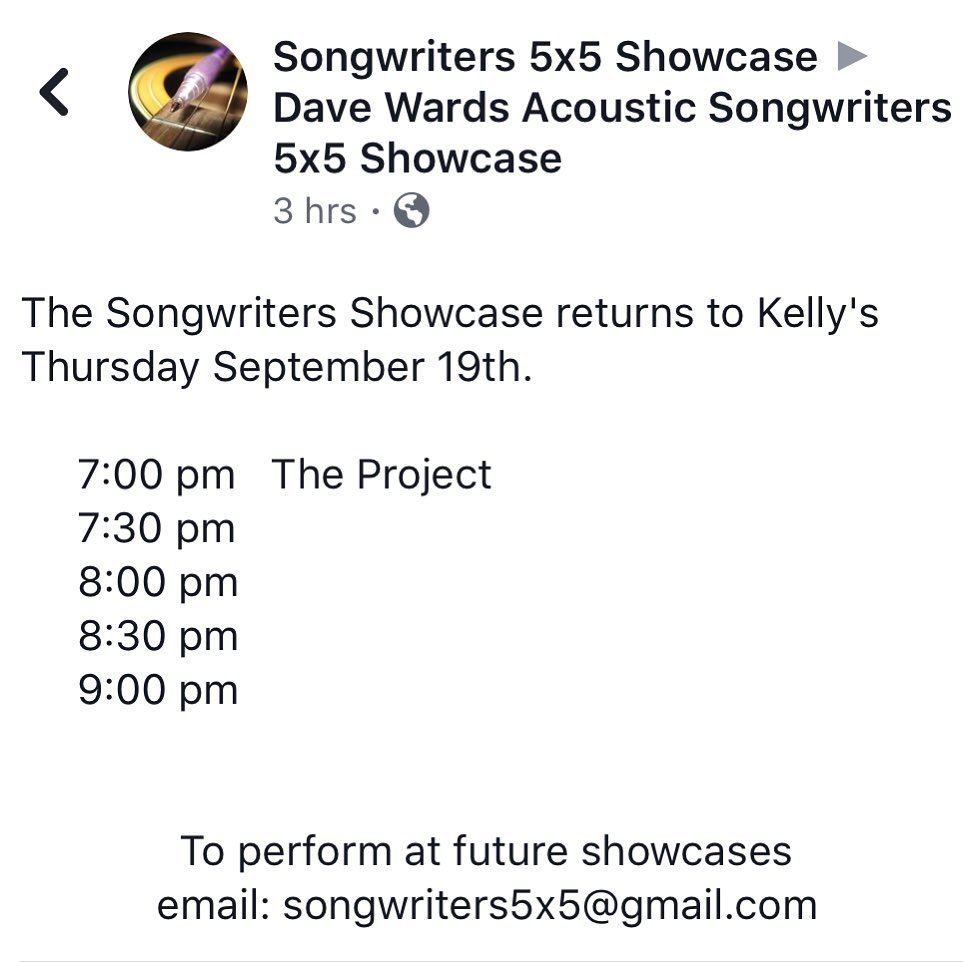Select the 7:00 pm time slot
The image size is (963, 963).
click(x=157, y=475)
